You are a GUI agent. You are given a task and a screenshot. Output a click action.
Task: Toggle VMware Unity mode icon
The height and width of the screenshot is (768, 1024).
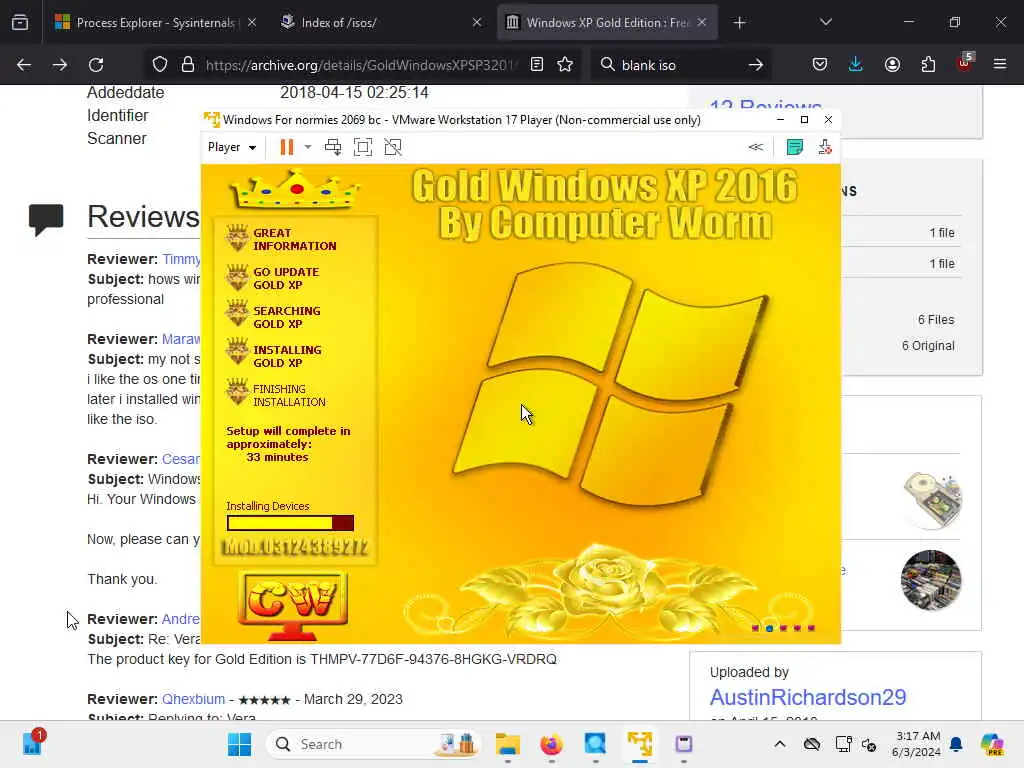(393, 147)
